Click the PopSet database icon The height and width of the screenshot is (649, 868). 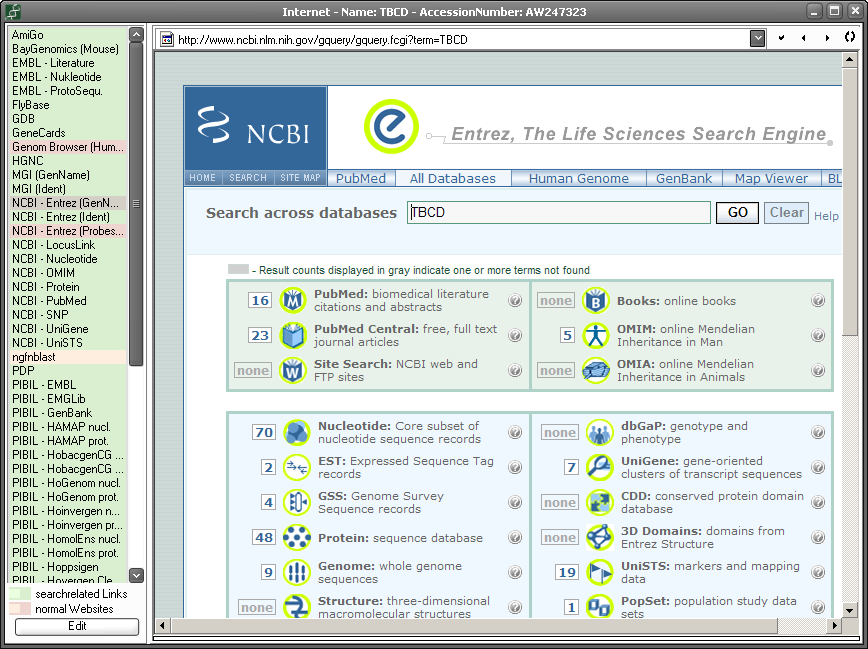point(600,606)
